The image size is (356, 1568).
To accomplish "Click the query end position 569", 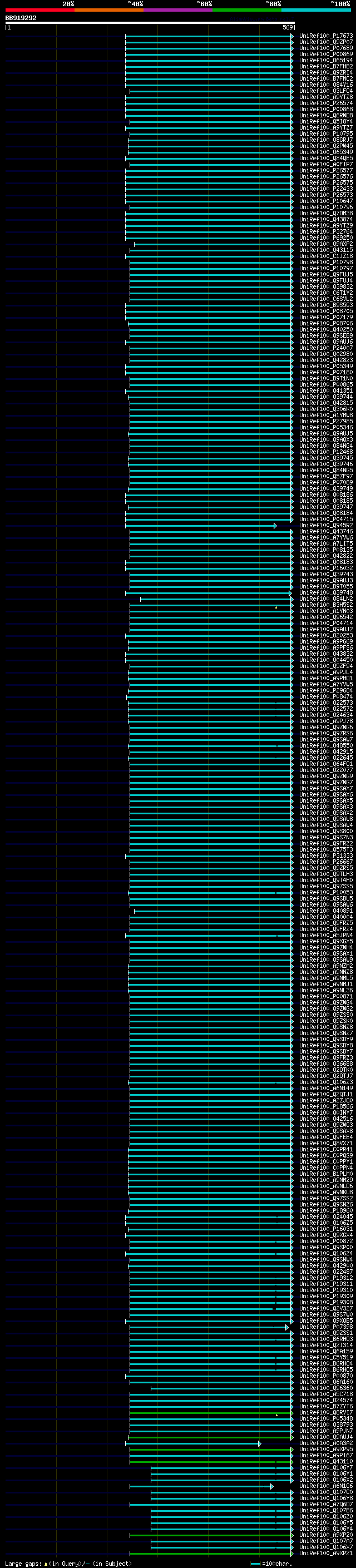I will 288,27.
